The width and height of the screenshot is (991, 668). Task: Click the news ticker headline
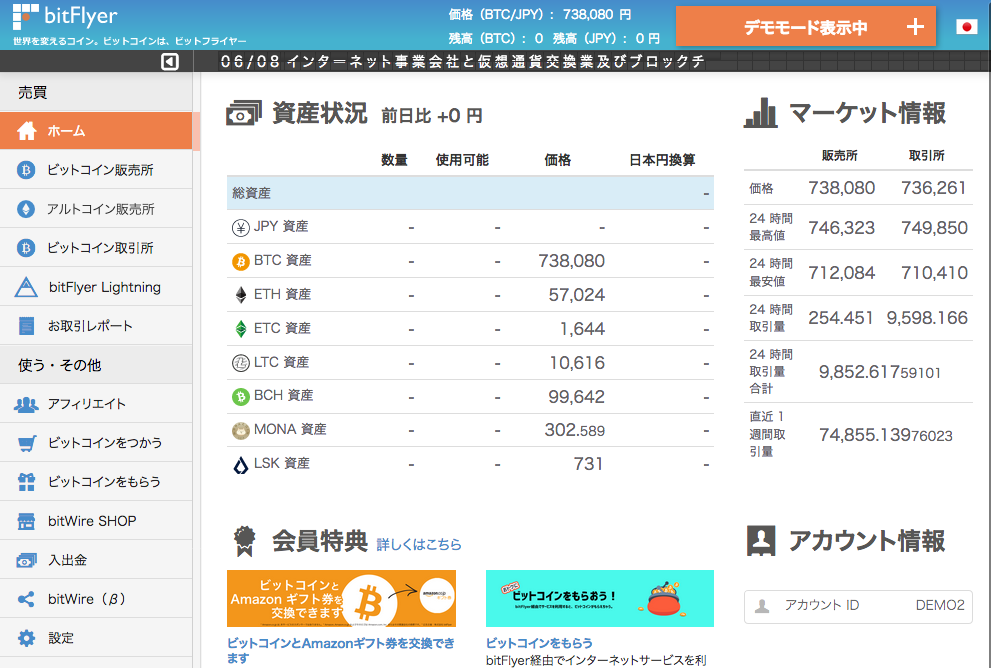click(x=463, y=61)
